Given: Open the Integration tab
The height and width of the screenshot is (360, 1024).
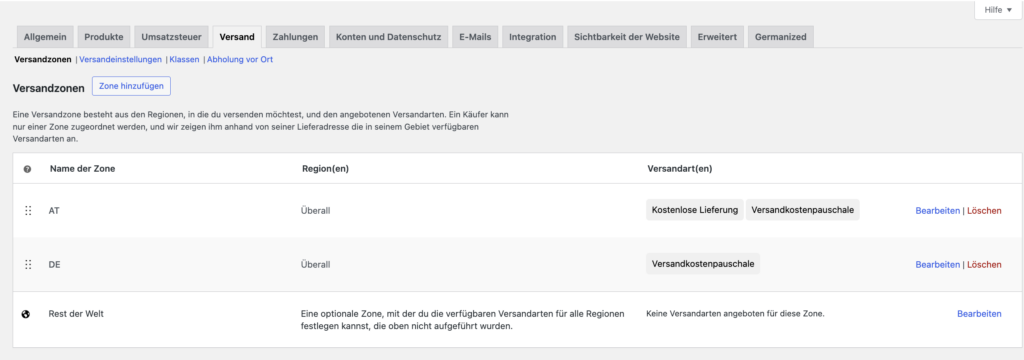Looking at the screenshot, I should (x=533, y=37).
